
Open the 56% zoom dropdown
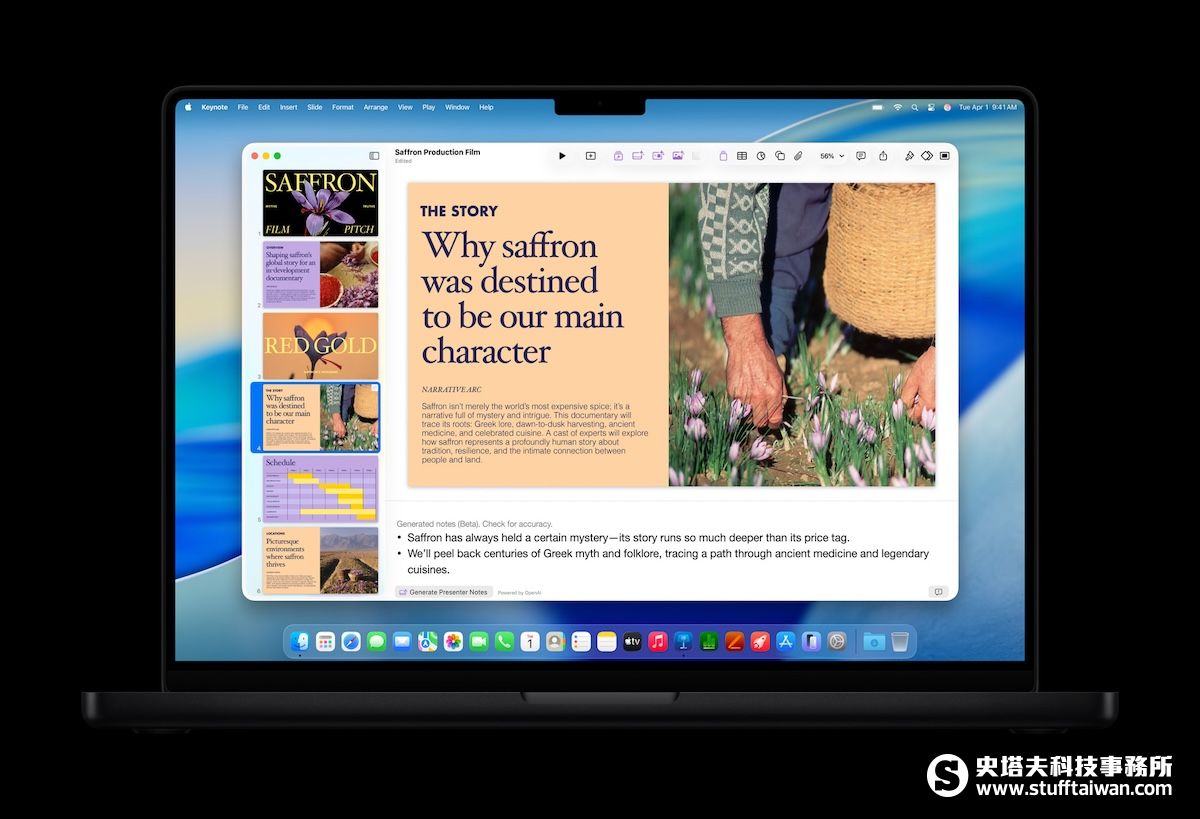tap(832, 156)
